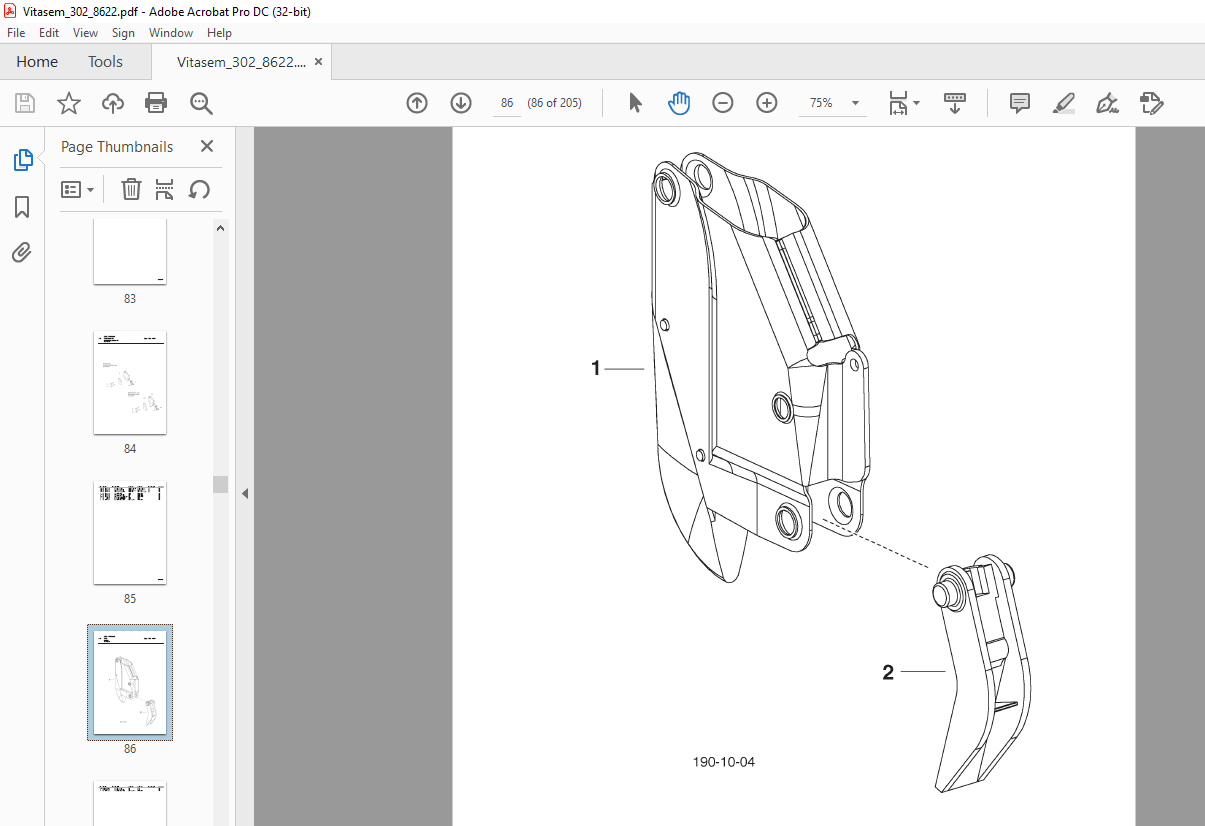Screen dimensions: 1205x826
Task: Click the request signatures icon
Action: 1152,103
